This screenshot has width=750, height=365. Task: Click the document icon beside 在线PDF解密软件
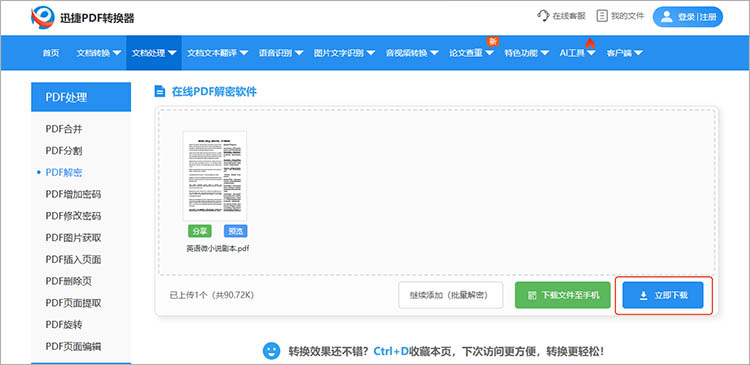[x=160, y=91]
